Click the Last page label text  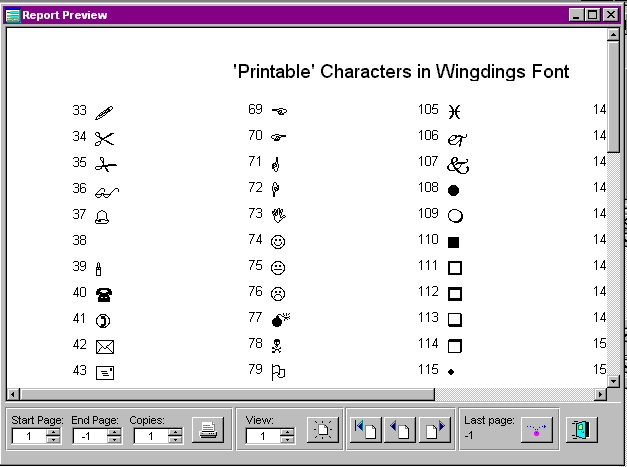tap(489, 421)
